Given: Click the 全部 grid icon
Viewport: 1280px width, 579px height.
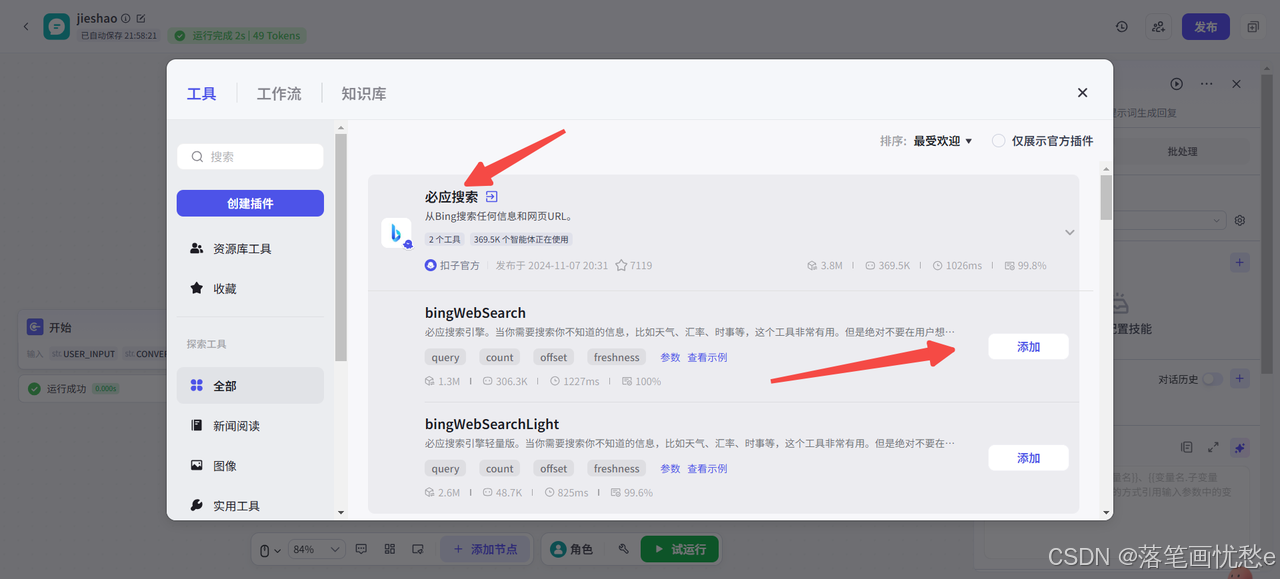Looking at the screenshot, I should click(x=196, y=385).
